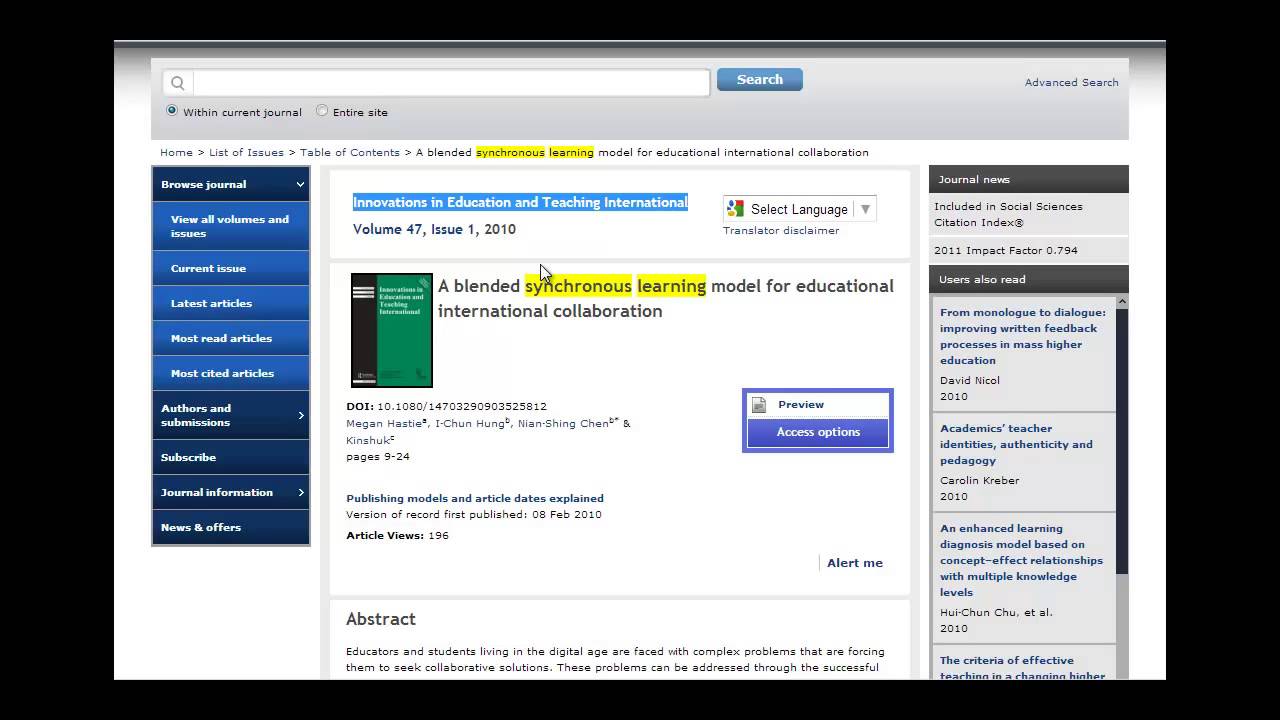1280x720 pixels.
Task: Click the DOI 10.1080/14703290903525812 text
Action: click(446, 407)
